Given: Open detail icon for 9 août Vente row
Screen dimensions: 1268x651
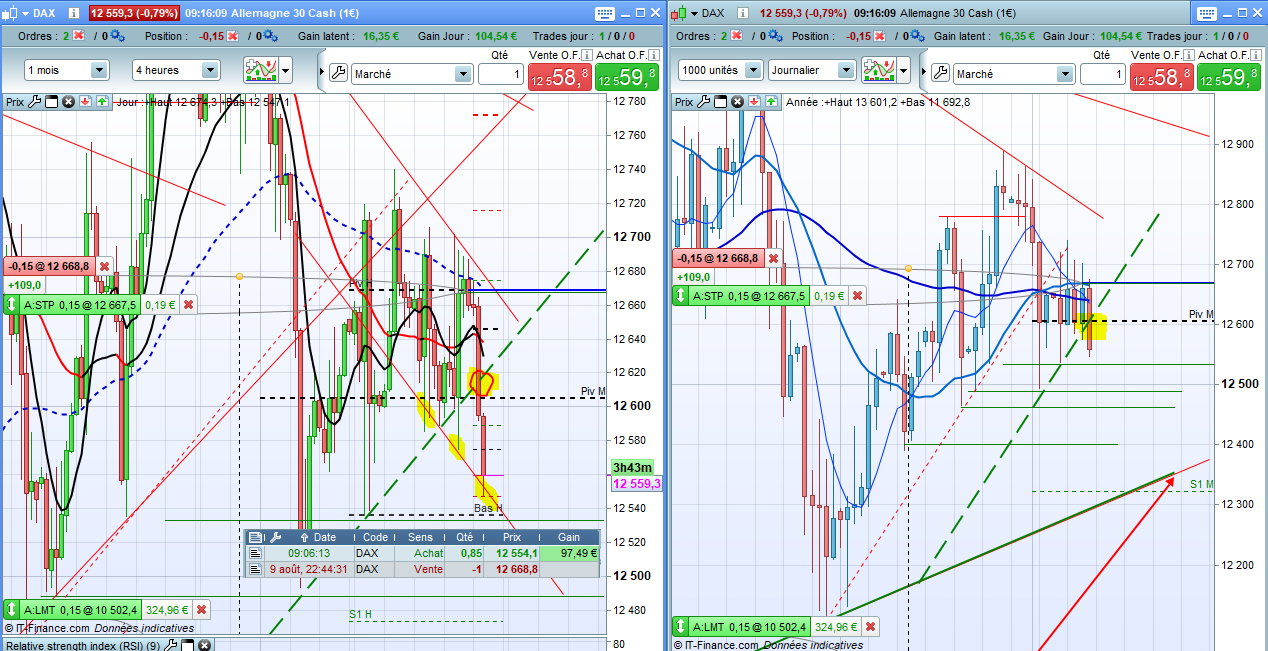Looking at the screenshot, I should click(x=255, y=569).
